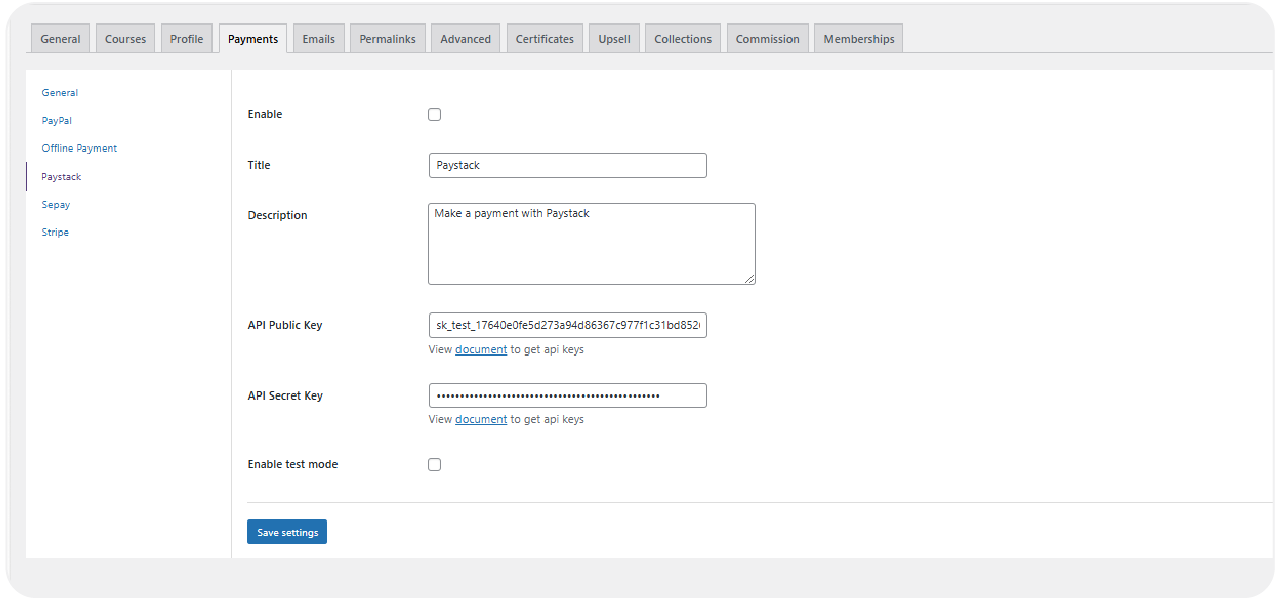
Task: Click the Save settings button
Action: tap(286, 531)
